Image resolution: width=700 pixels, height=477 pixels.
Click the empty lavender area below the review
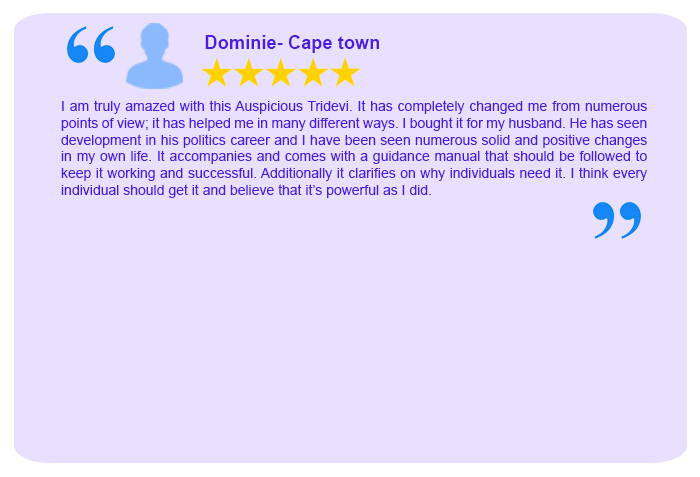[350, 348]
